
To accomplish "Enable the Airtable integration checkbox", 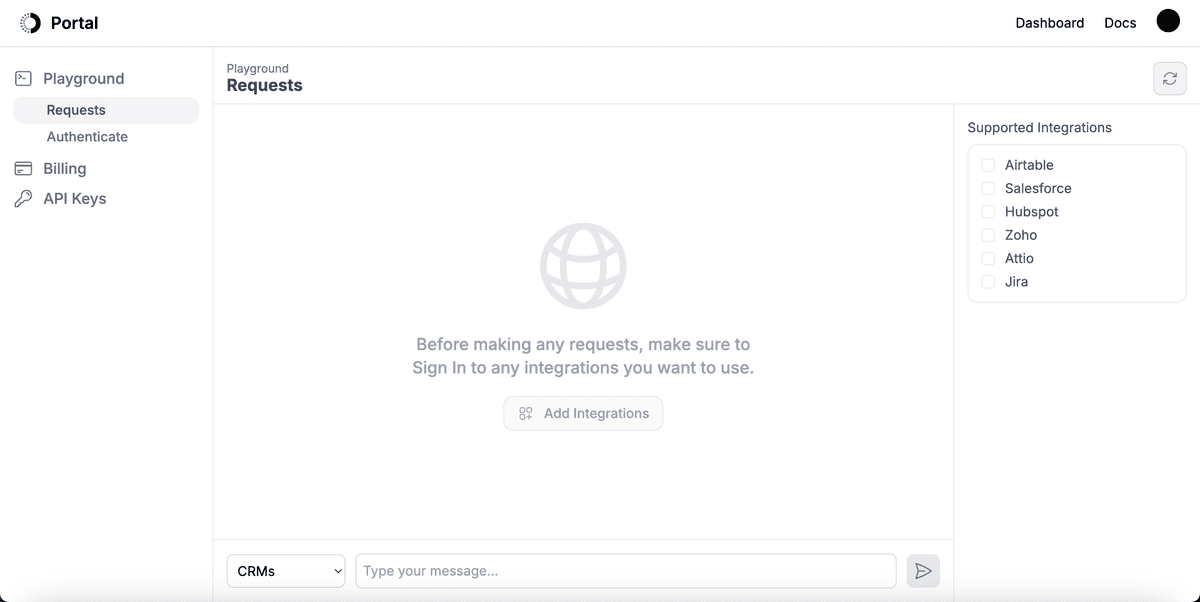I will point(988,165).
